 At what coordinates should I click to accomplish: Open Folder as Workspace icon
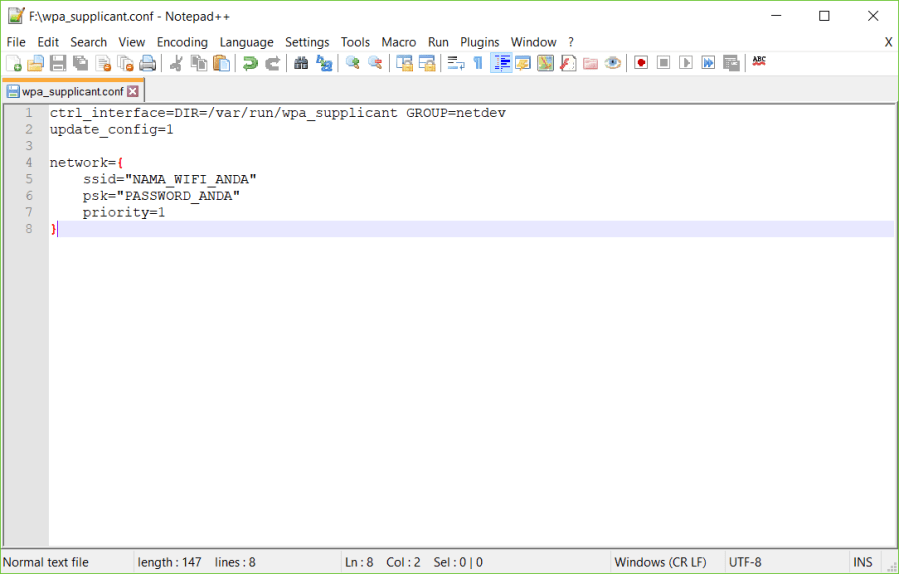pos(590,63)
